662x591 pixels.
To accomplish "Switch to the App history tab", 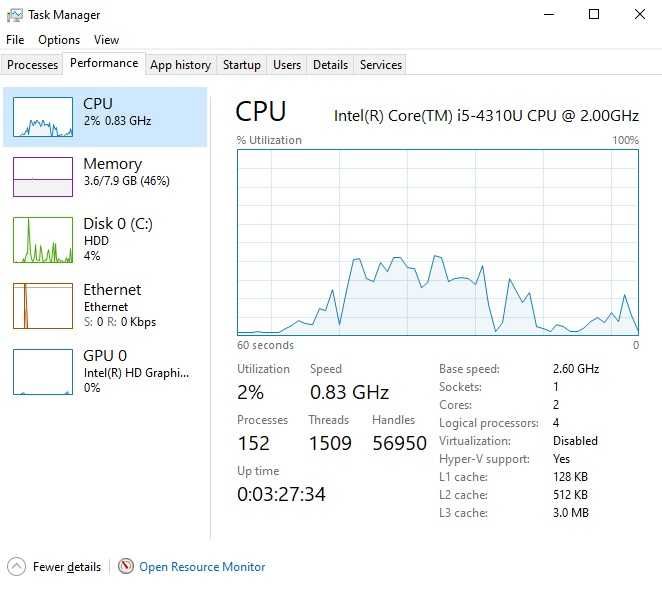I will (x=180, y=65).
